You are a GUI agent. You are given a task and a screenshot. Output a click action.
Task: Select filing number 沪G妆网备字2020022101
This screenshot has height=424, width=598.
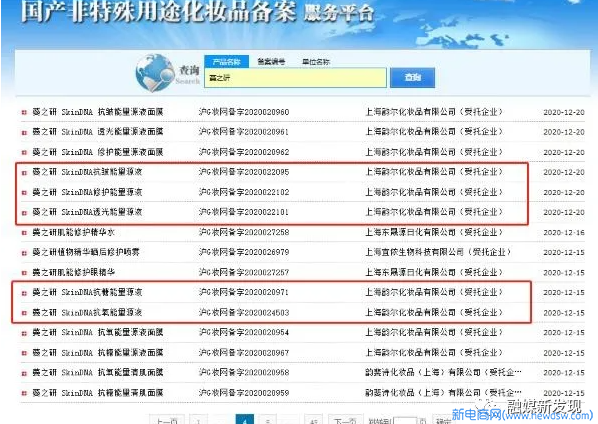tap(244, 212)
